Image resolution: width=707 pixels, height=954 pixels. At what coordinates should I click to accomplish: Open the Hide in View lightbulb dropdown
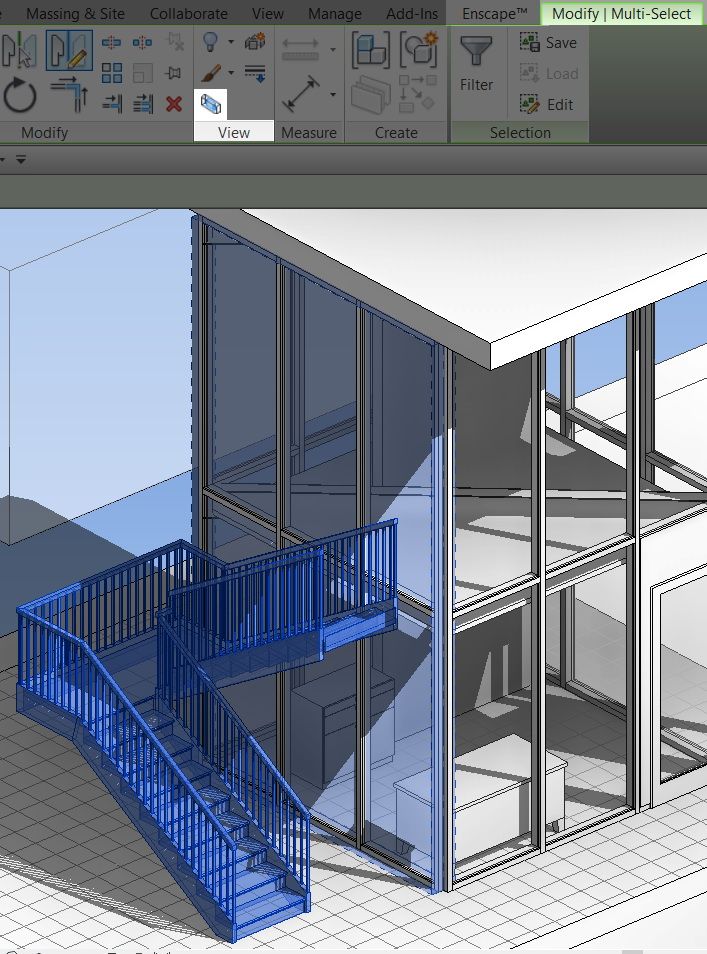pos(231,42)
